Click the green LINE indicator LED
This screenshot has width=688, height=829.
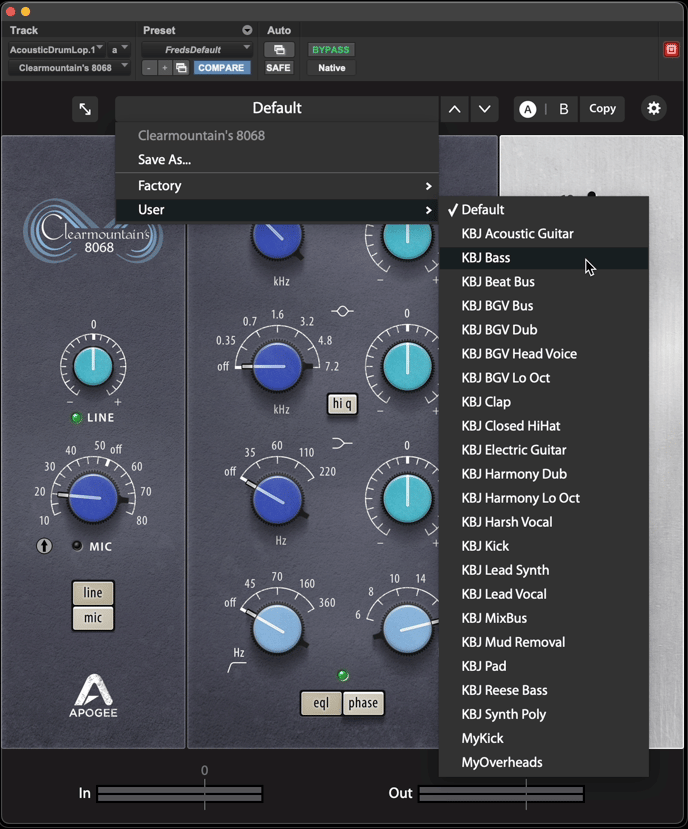77,418
